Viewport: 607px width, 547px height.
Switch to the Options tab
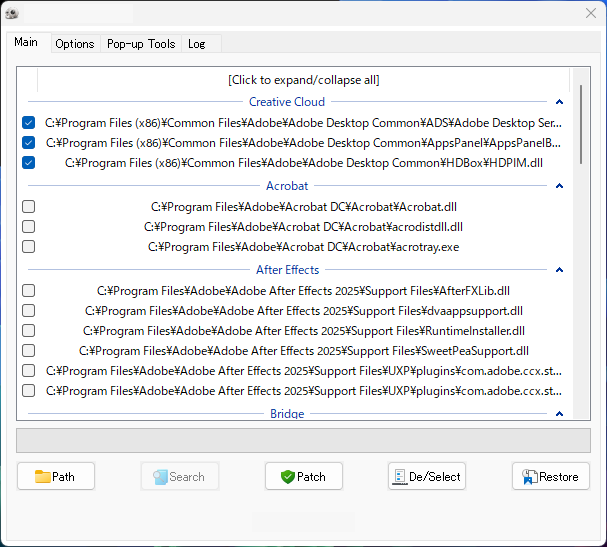click(75, 44)
